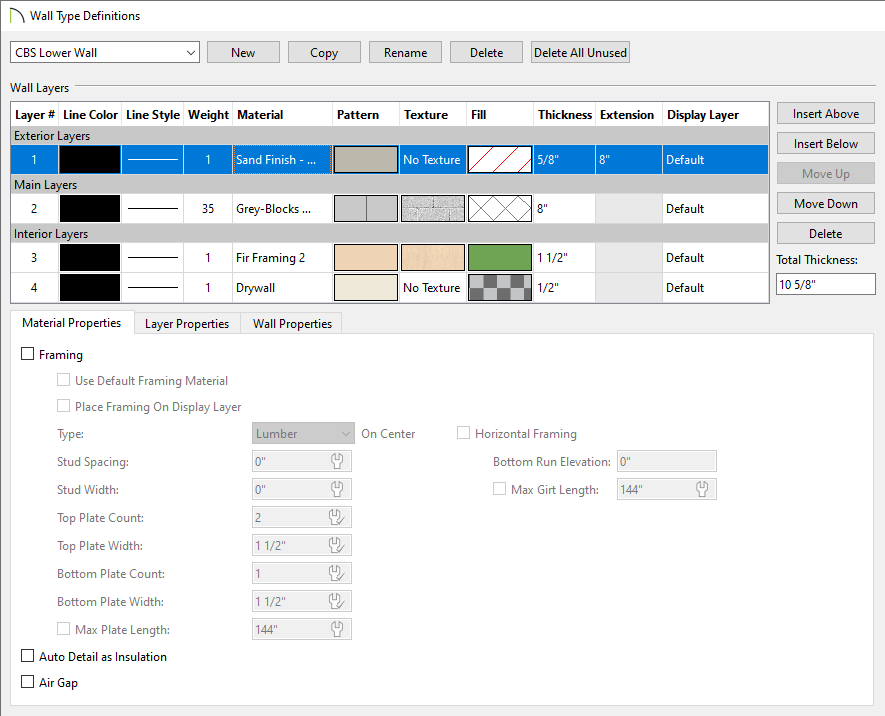Open the green fill swatch of layer 3
Screen dimensions: 885x716
pyautogui.click(x=500, y=258)
